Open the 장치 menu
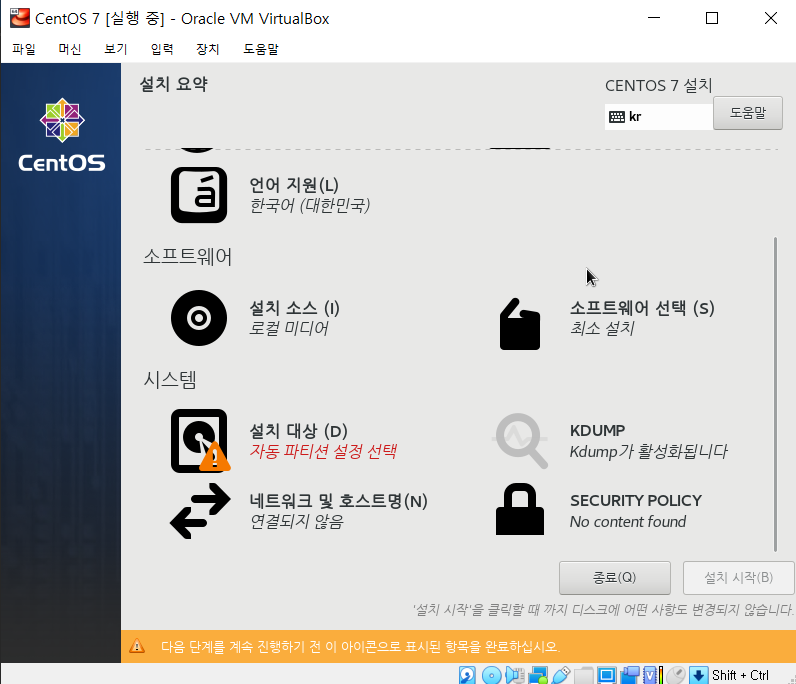The height and width of the screenshot is (684, 796). pyautogui.click(x=208, y=49)
